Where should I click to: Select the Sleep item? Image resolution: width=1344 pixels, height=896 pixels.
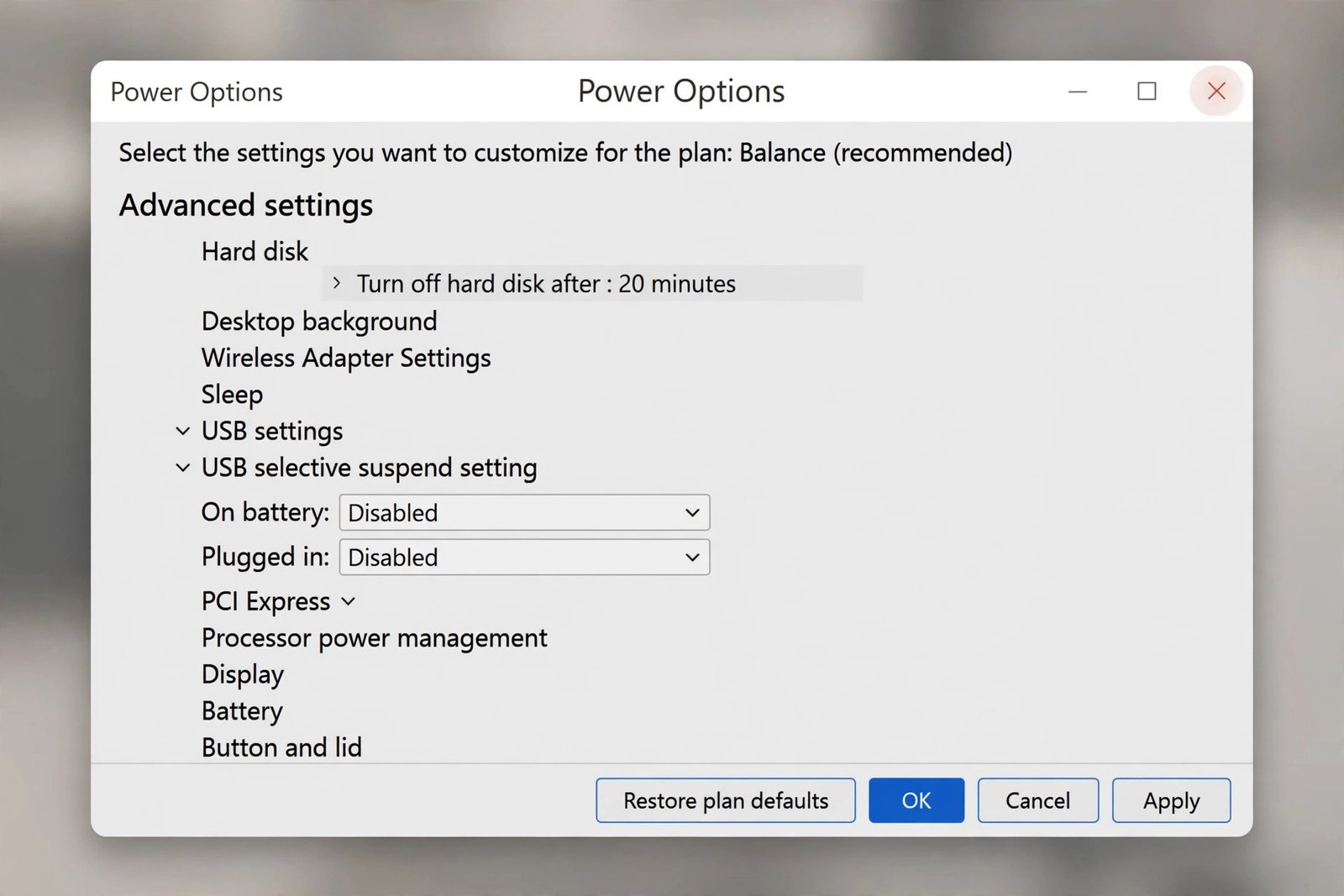pyautogui.click(x=232, y=395)
